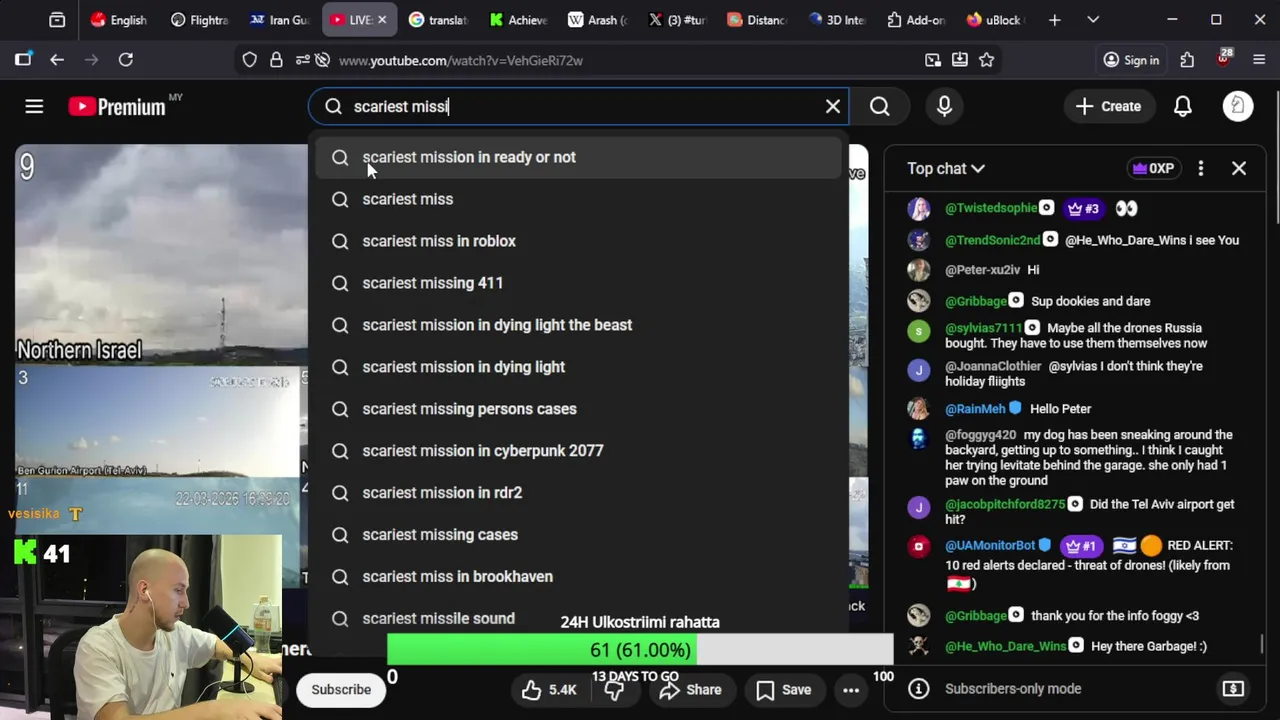Screen dimensions: 1280x720
Task: Select suggestion 'scariest missing 411'
Action: pyautogui.click(x=579, y=283)
